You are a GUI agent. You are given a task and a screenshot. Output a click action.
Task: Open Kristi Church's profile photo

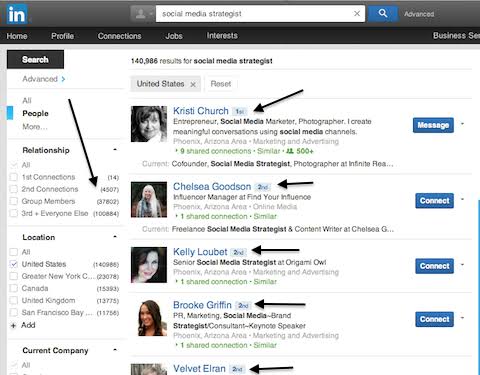pyautogui.click(x=149, y=124)
